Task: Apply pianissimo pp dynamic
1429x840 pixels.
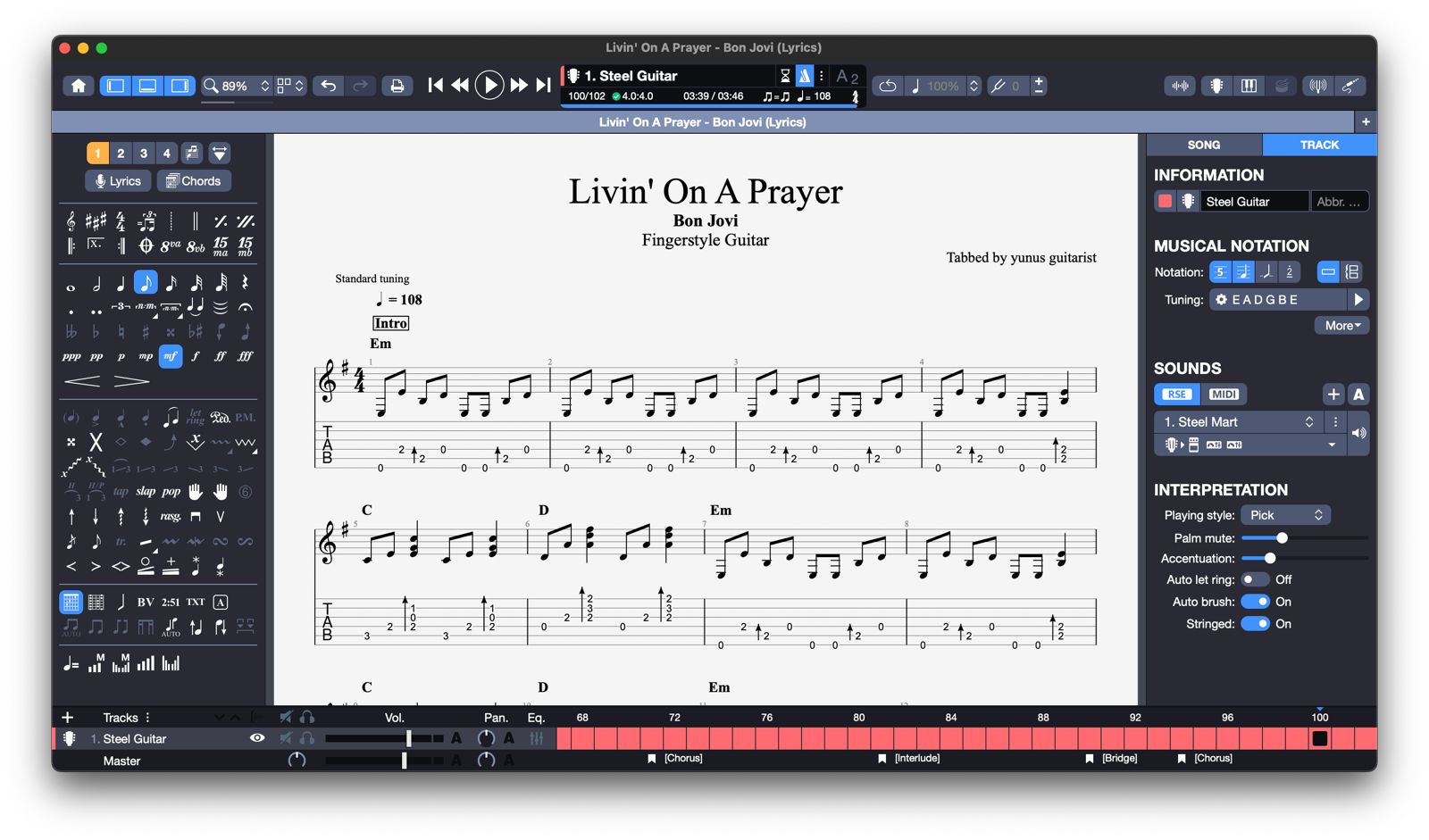Action: click(96, 356)
